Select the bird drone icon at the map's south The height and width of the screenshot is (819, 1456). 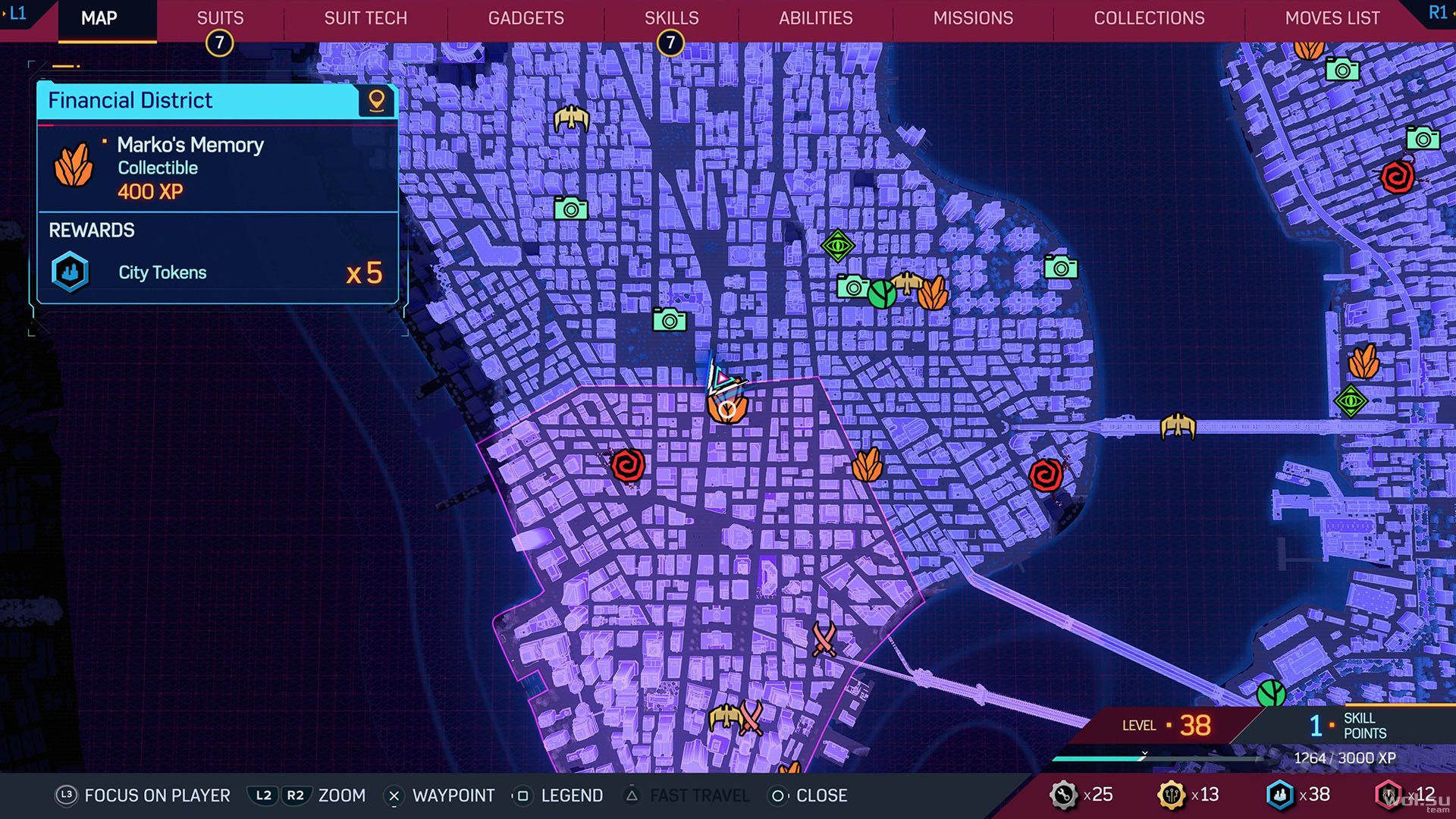tap(725, 717)
